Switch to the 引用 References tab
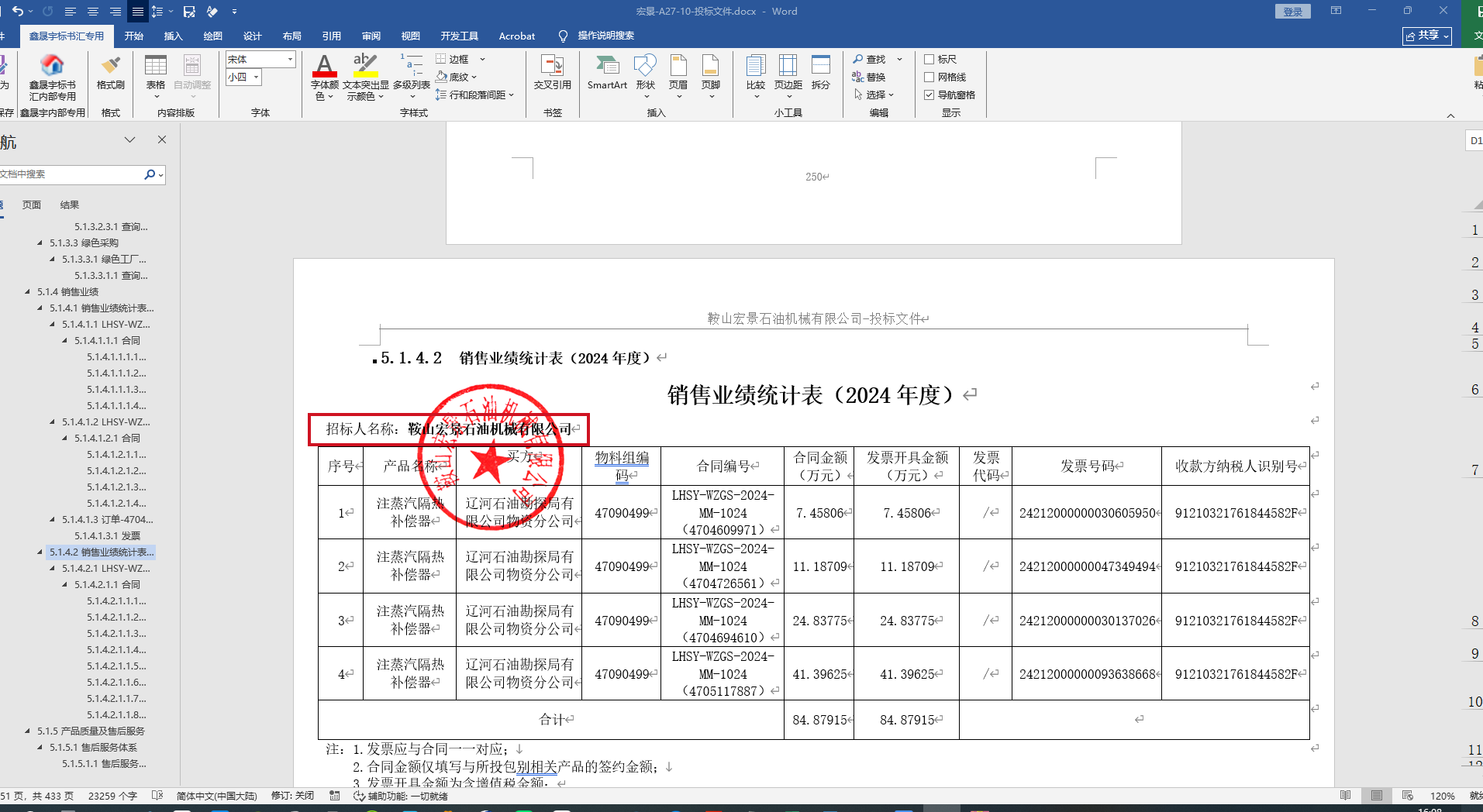The height and width of the screenshot is (812, 1483). (332, 36)
